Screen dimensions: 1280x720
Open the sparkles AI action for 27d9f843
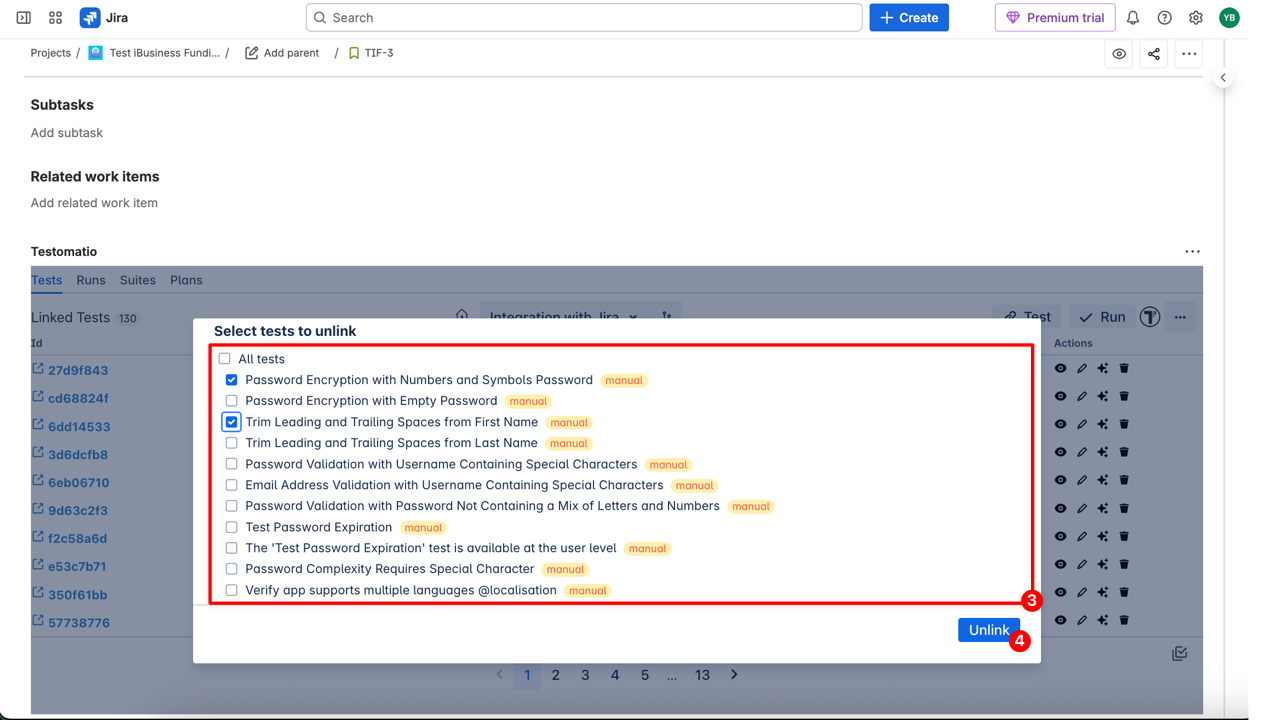[x=1102, y=368]
